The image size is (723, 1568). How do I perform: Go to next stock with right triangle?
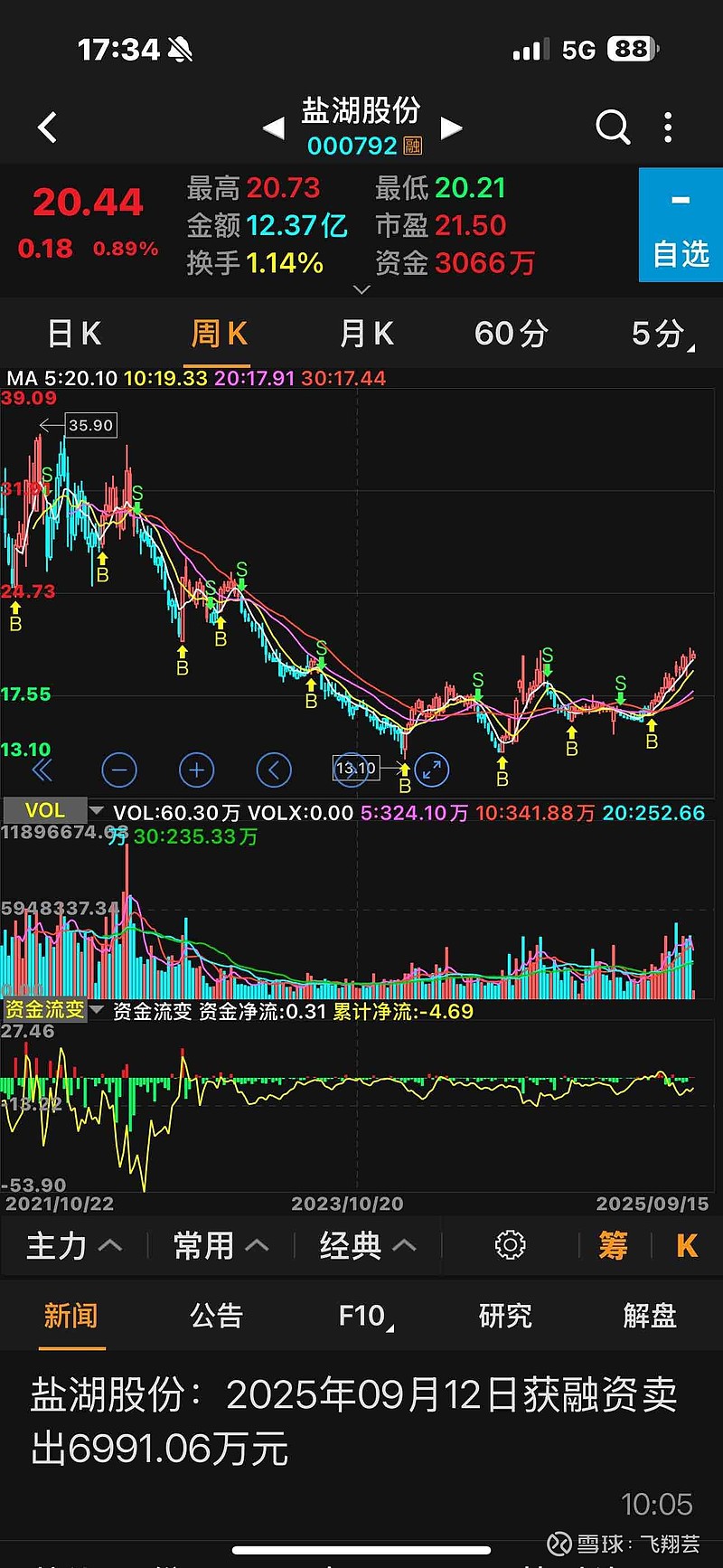pyautogui.click(x=452, y=128)
